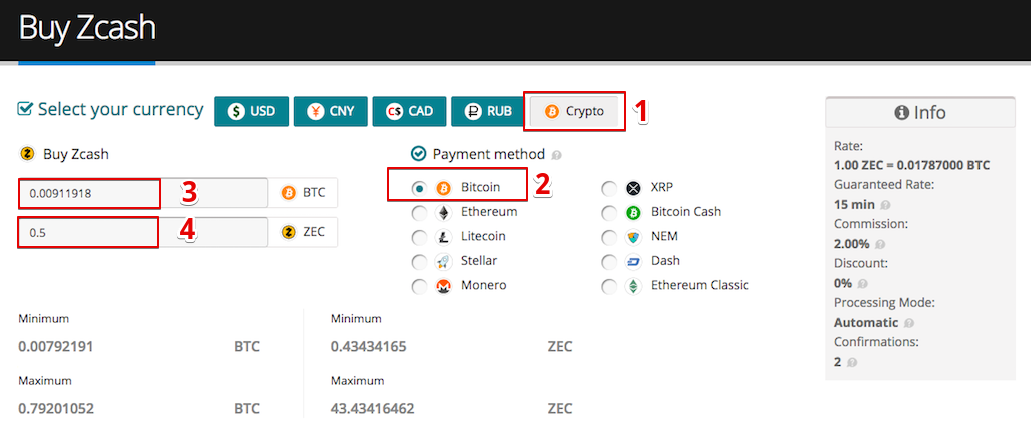Click minimum ZEC value 0.43434165

point(369,346)
